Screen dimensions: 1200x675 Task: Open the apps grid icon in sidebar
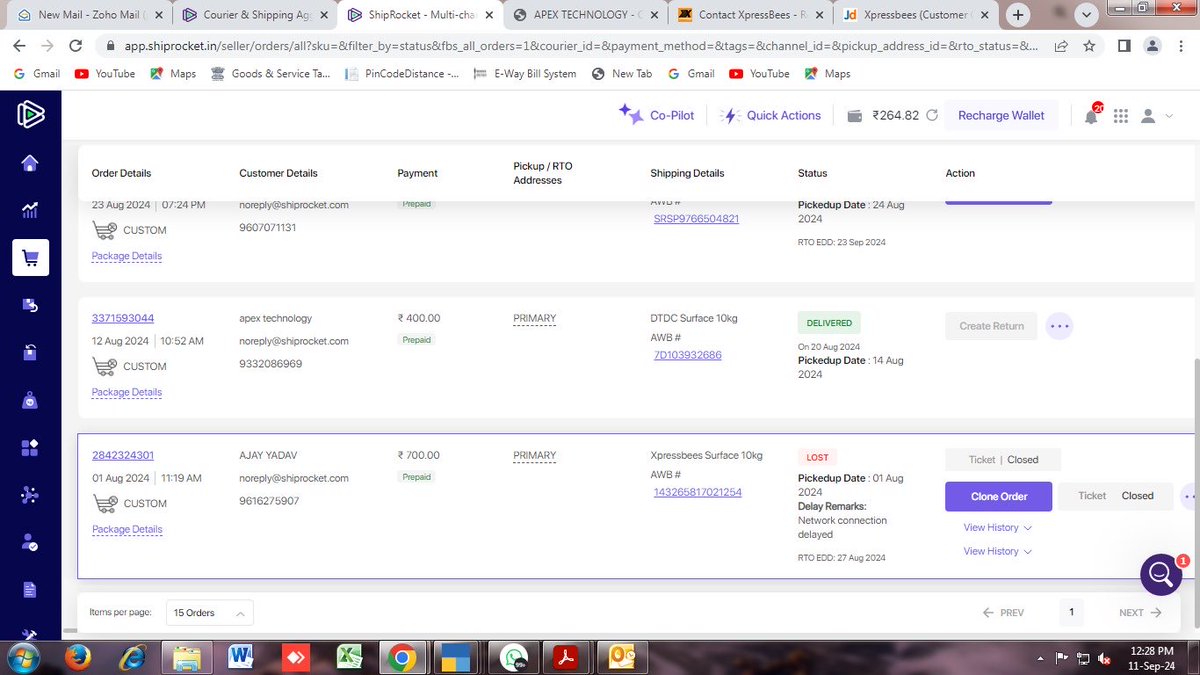(30, 447)
